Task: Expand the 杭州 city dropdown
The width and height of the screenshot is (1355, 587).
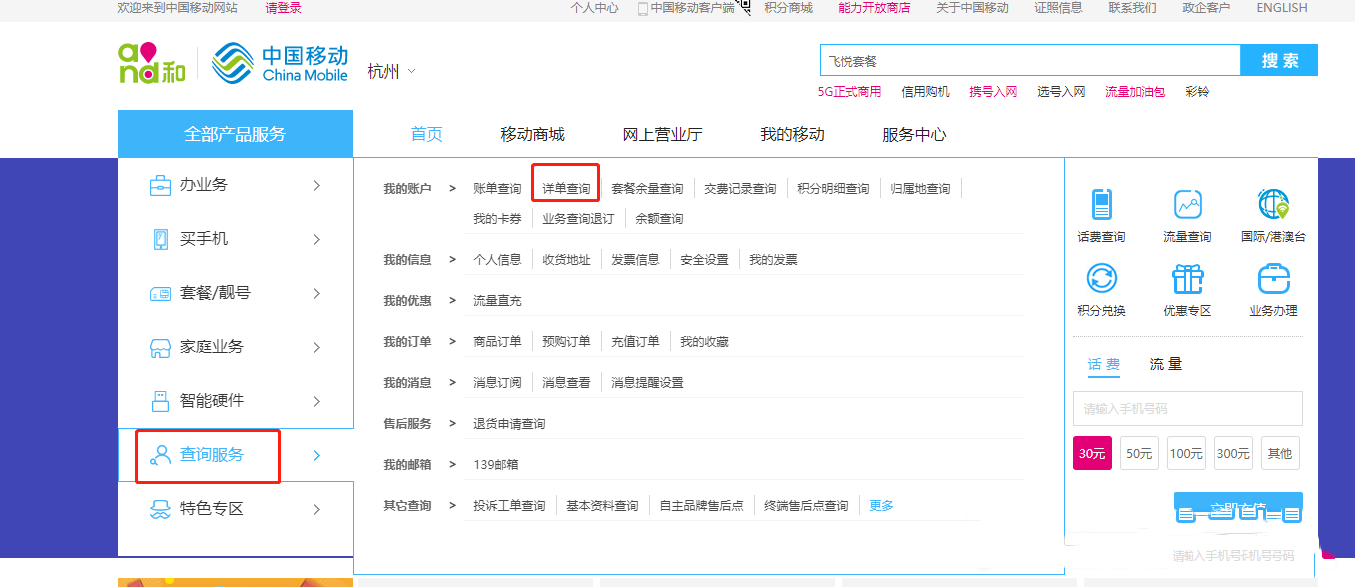Action: tap(390, 71)
